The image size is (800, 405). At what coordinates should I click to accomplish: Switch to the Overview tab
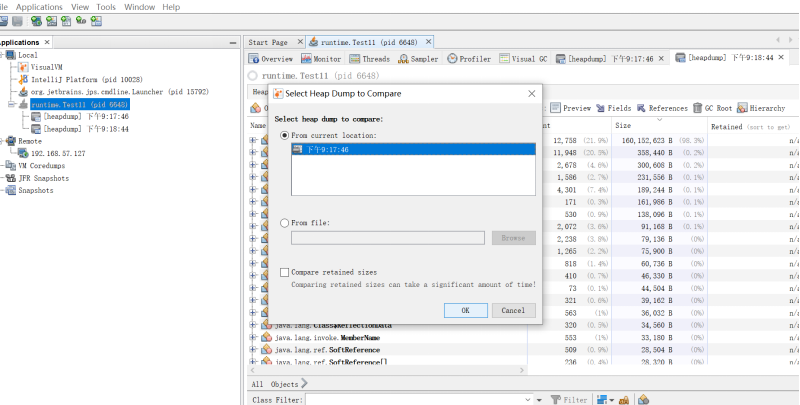pyautogui.click(x=271, y=59)
